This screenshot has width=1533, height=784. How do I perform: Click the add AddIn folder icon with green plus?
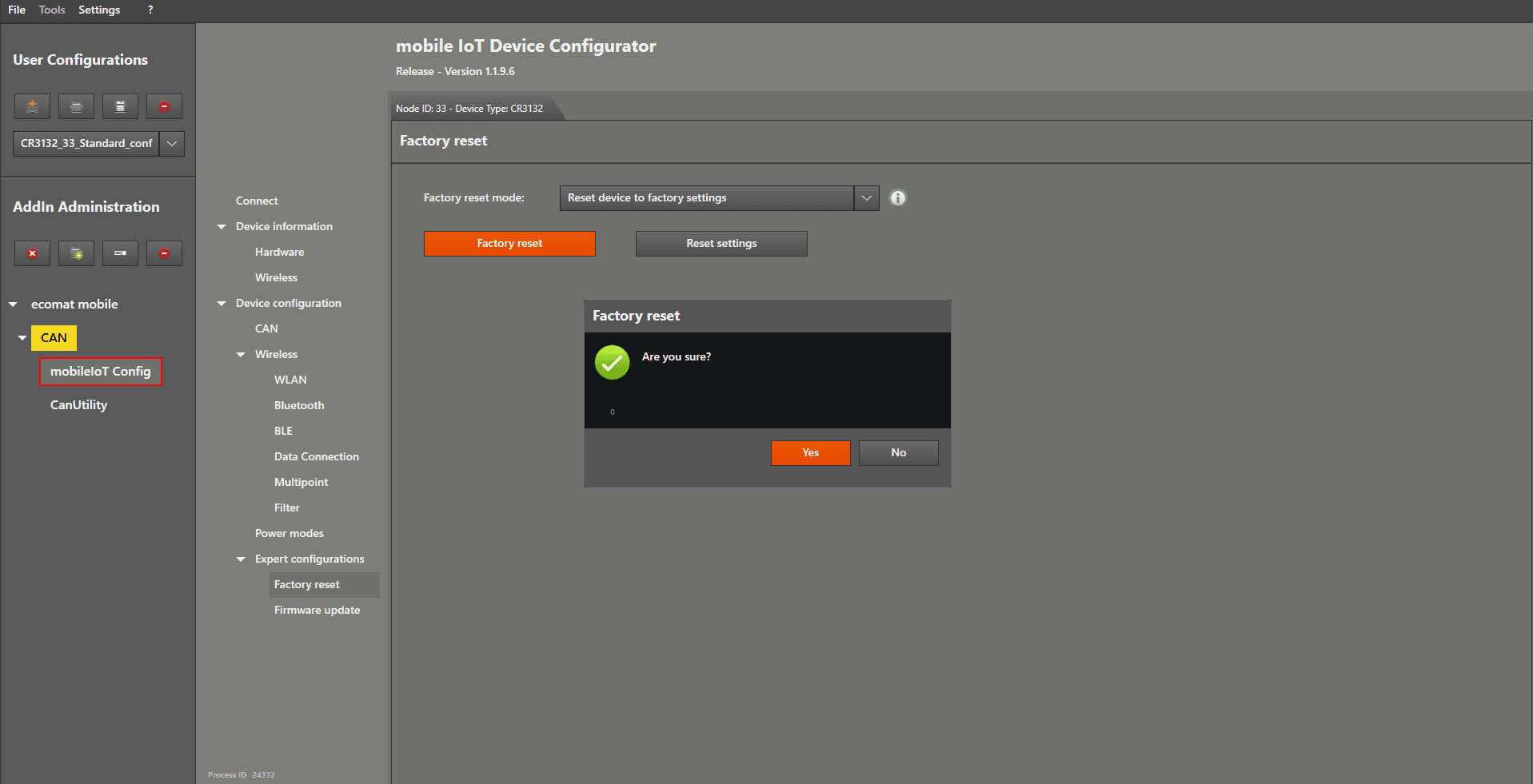point(76,253)
